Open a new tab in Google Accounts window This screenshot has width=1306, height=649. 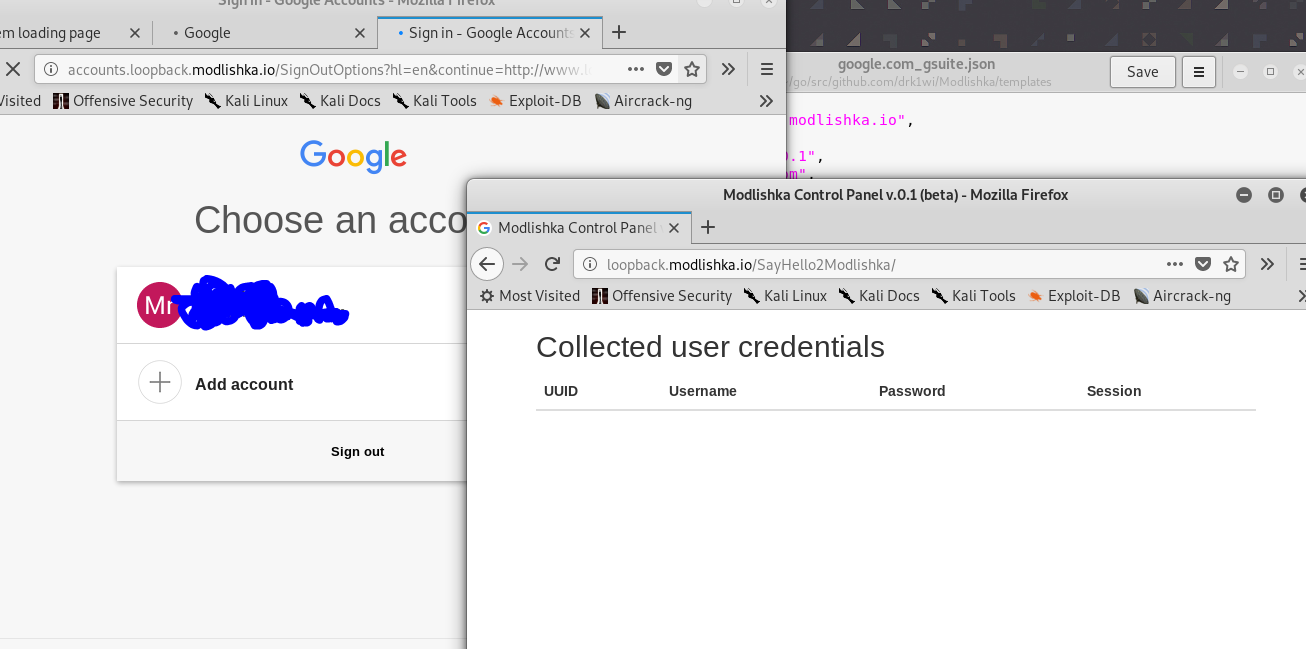(619, 32)
